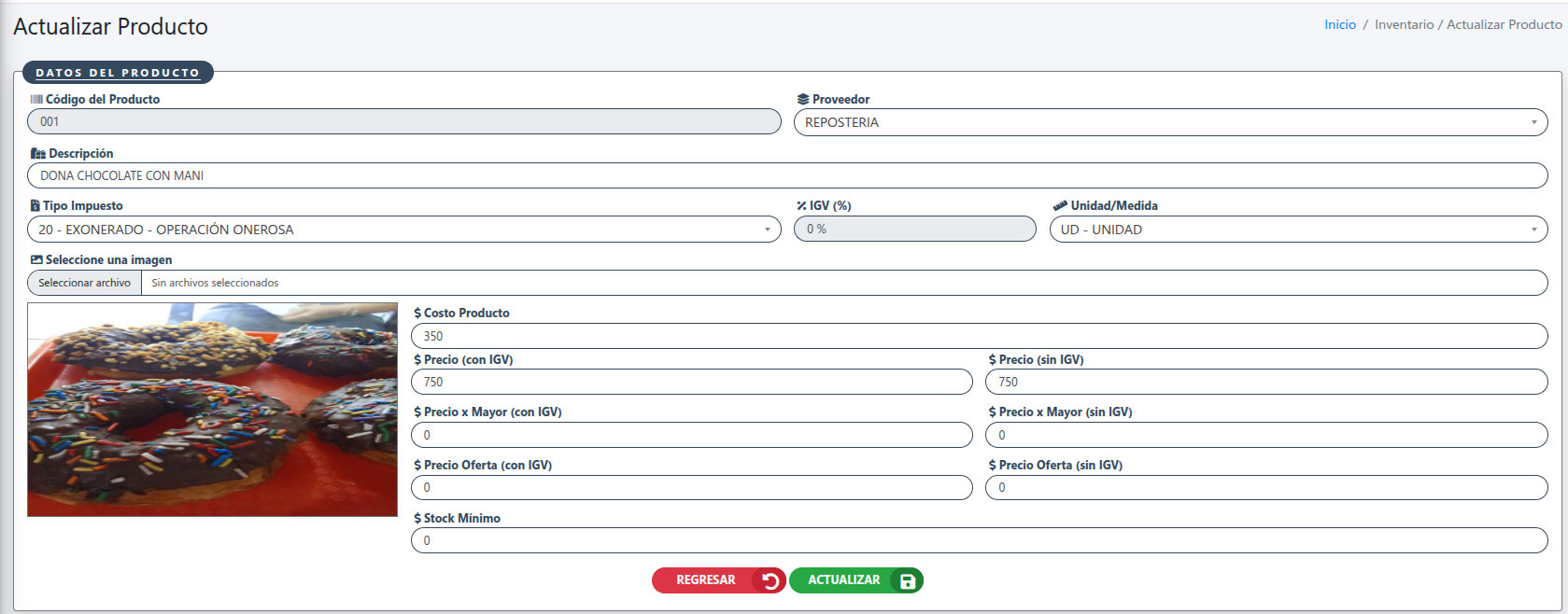
Task: Click the percent icon next to IGV (%)
Action: (801, 205)
